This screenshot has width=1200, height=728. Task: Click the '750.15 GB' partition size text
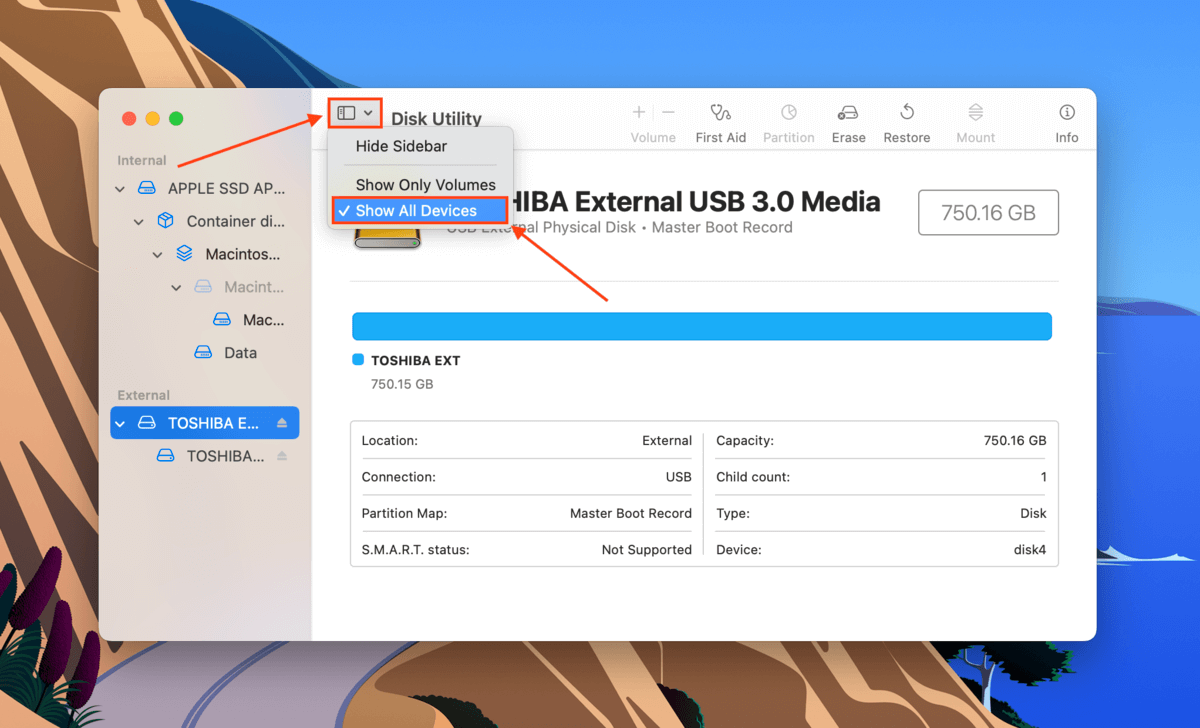[x=402, y=384]
